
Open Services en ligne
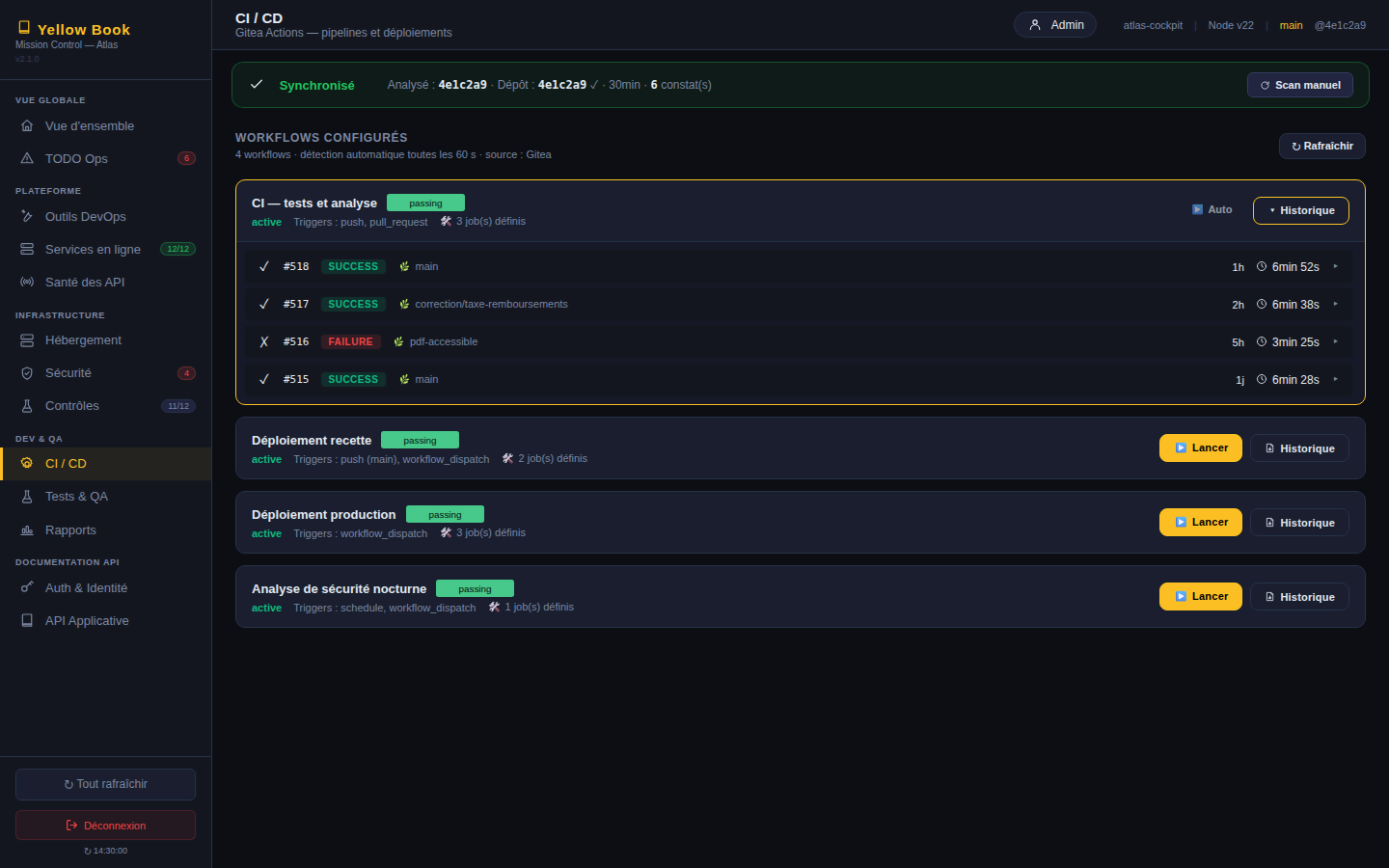click(105, 249)
